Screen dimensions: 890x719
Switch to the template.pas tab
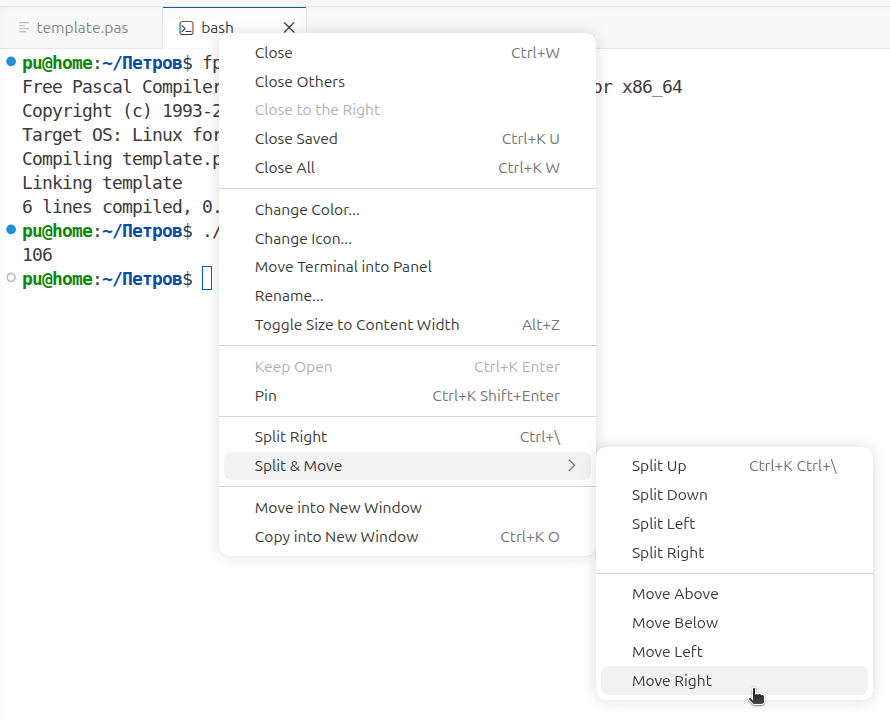coord(82,28)
